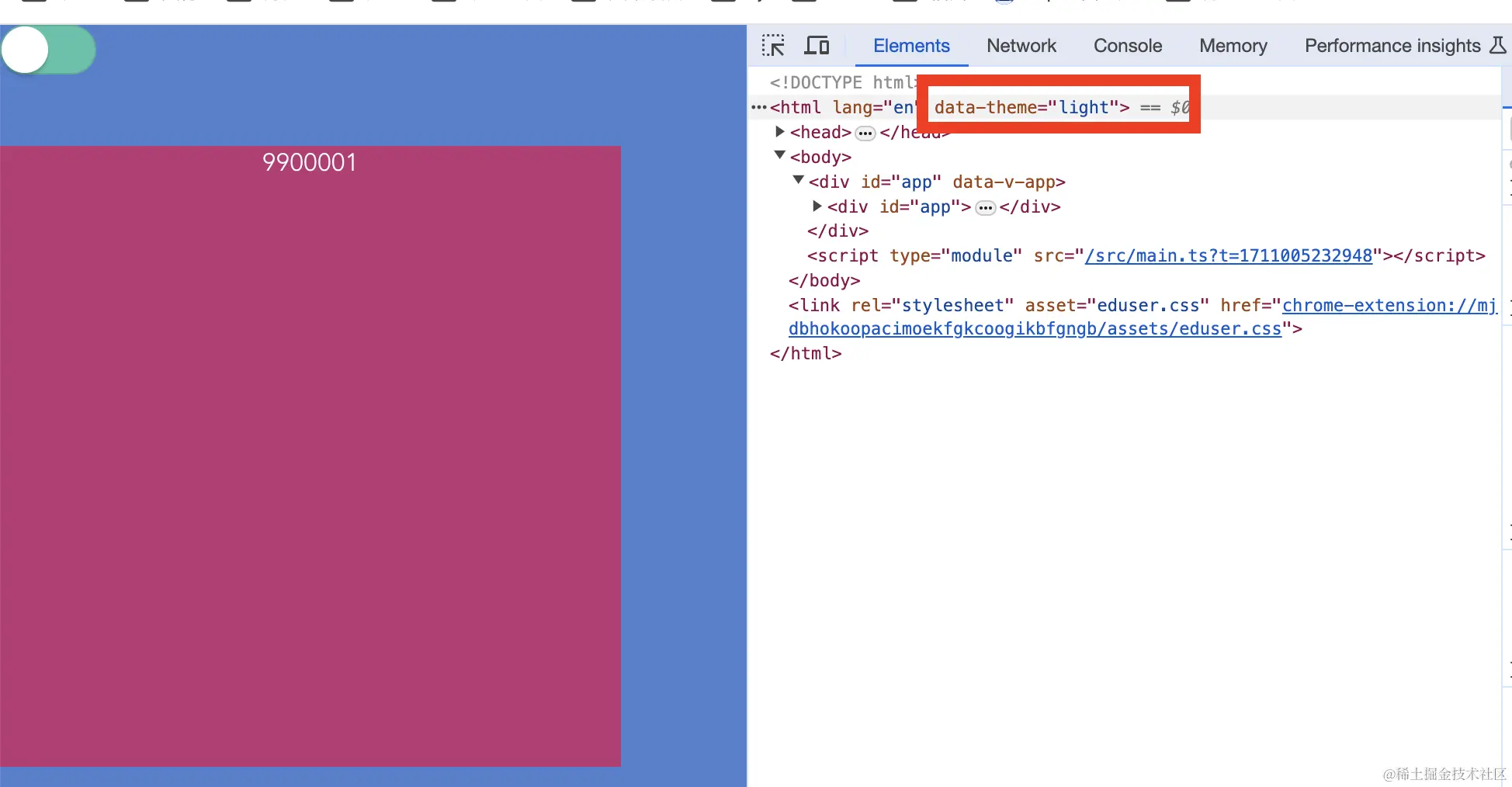The width and height of the screenshot is (1512, 787).
Task: Click the Performance insights flask icon
Action: [x=1497, y=46]
